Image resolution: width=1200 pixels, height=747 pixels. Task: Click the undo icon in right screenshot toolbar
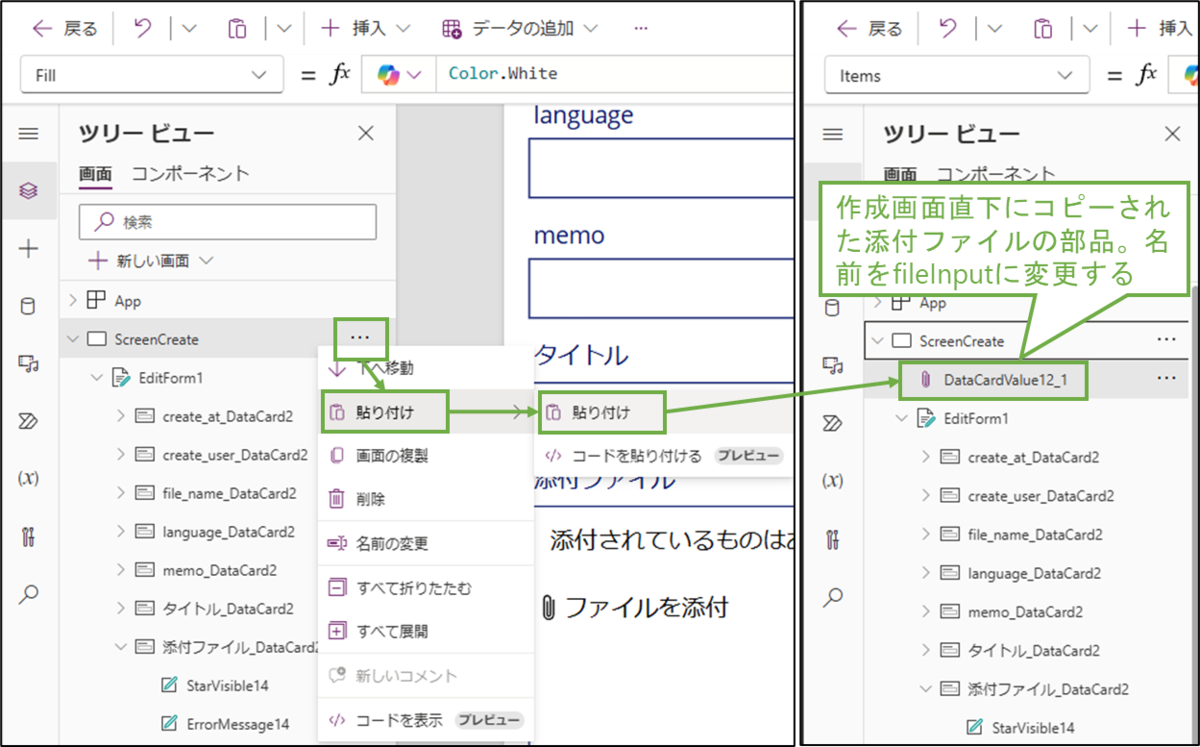coord(948,29)
